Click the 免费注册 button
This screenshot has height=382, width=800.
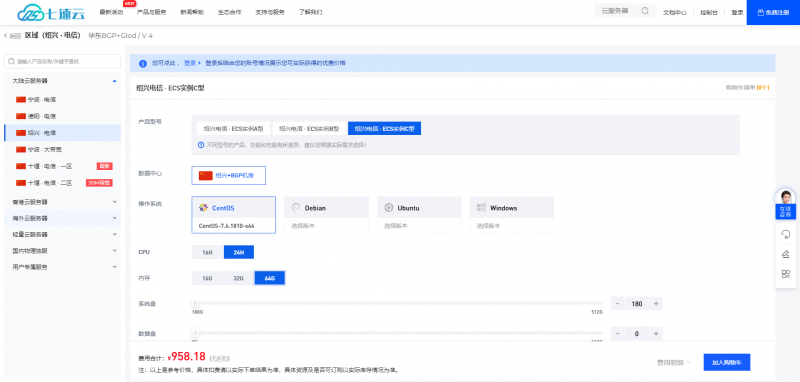[773, 12]
